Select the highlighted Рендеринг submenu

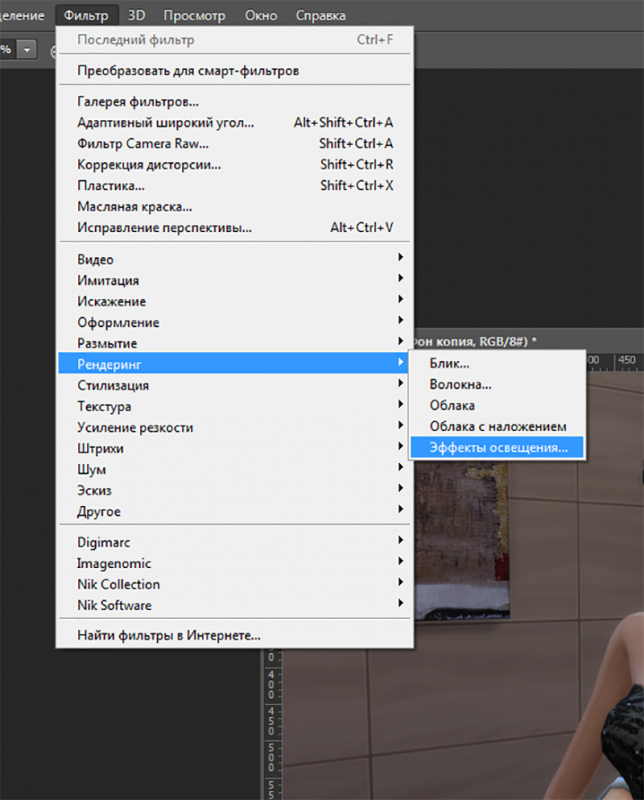(x=235, y=364)
